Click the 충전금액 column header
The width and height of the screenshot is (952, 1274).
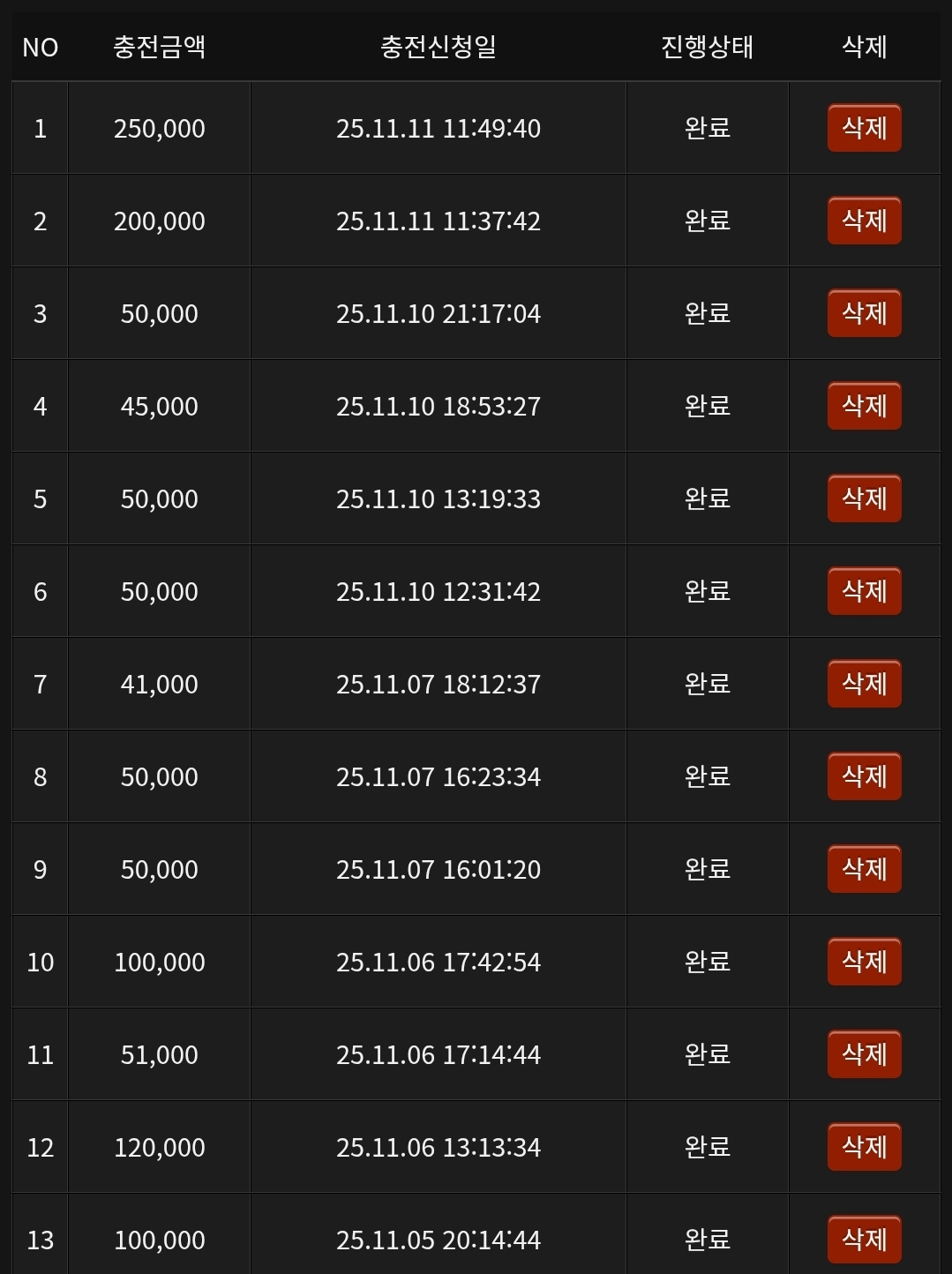pos(159,47)
